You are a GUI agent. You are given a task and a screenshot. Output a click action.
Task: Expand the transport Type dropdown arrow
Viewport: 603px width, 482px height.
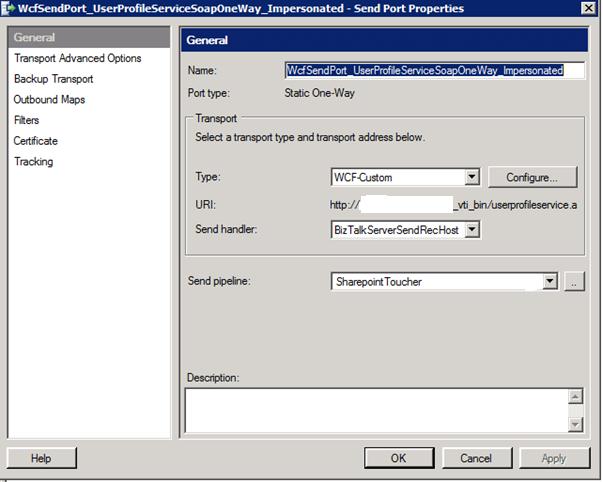point(472,177)
